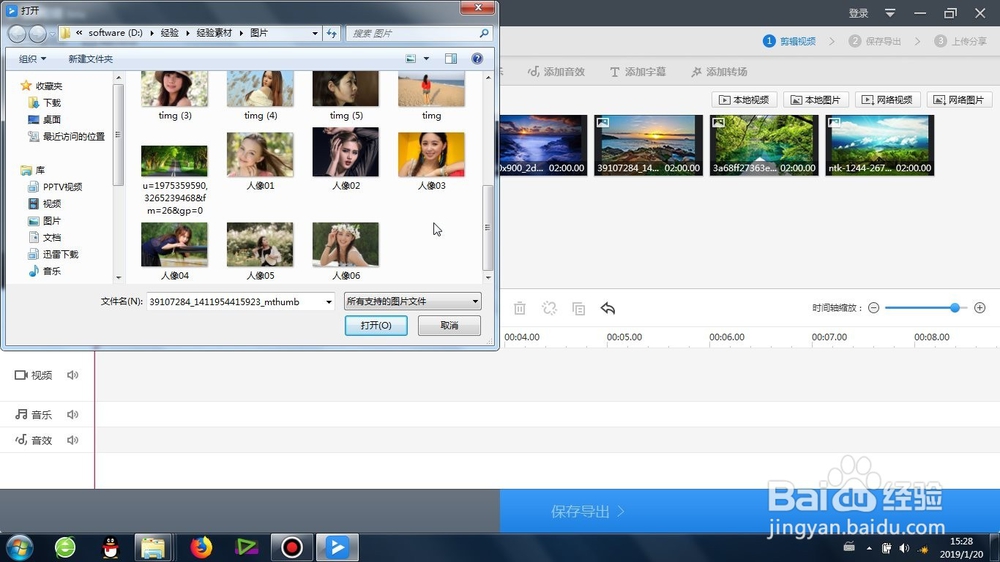This screenshot has width=1000, height=562.
Task: Open help via question mark icon
Action: point(477,59)
